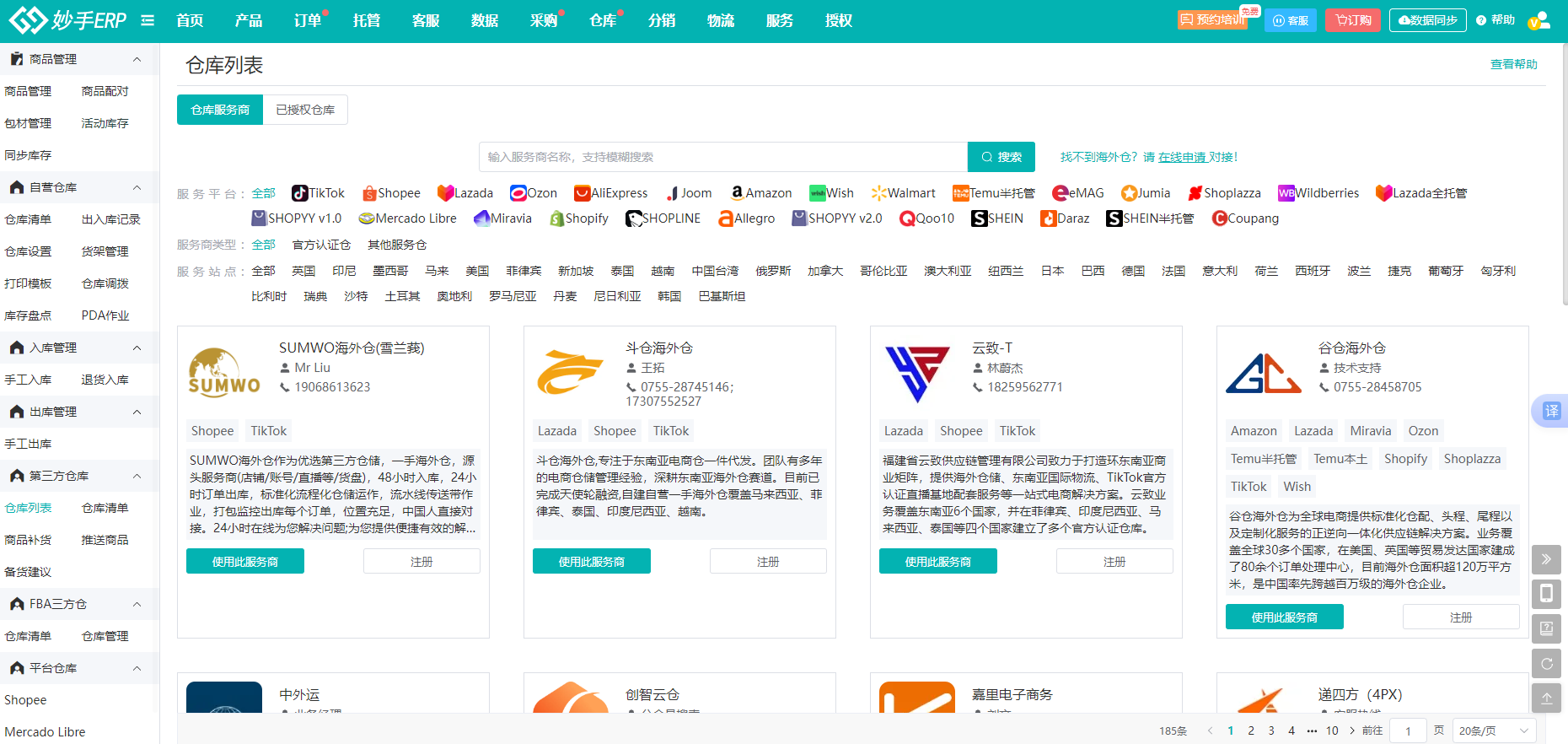Click the hamburger menu icon beside logo
Viewport: 1568px width, 744px height.
point(148,20)
